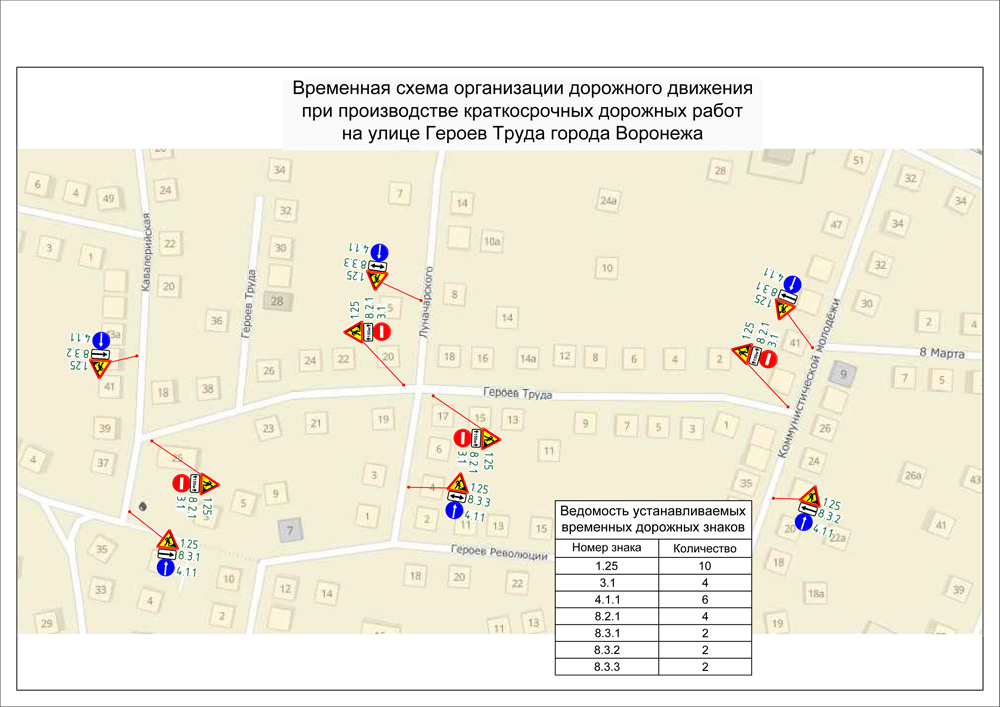
Task: Click the upside-down 8.3.3 direction plate sign
Action: tap(377, 267)
